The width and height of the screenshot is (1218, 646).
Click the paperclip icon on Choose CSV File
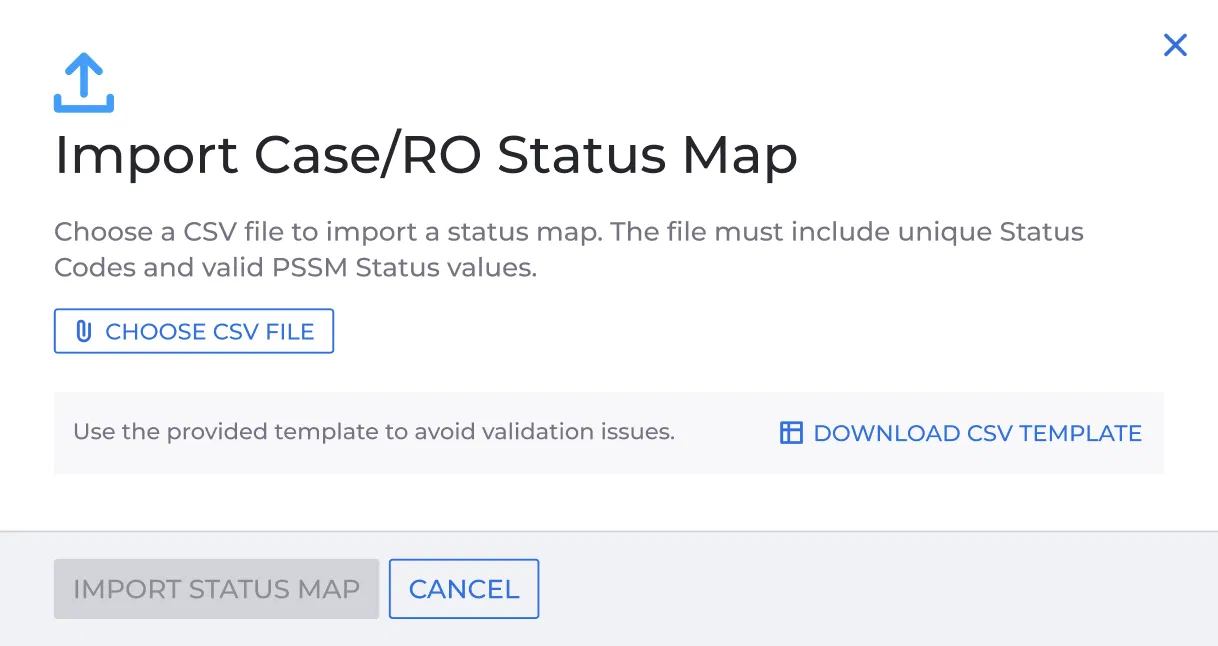[x=84, y=332]
